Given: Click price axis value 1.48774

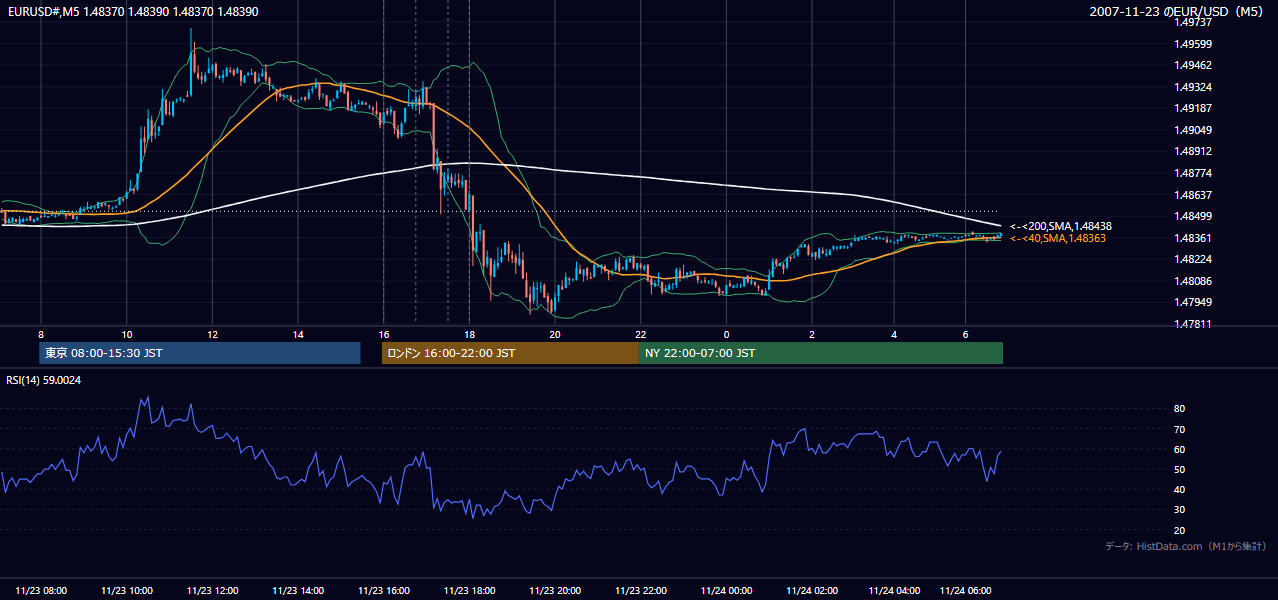Looking at the screenshot, I should (1193, 173).
